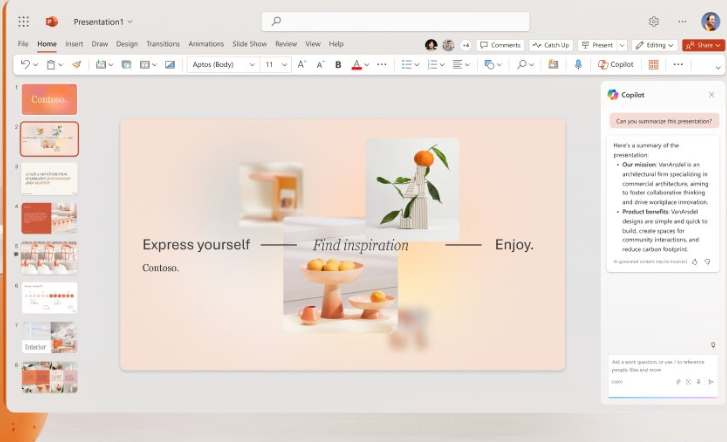Viewport: 727px width, 442px height.
Task: Click the Comments button
Action: point(500,45)
